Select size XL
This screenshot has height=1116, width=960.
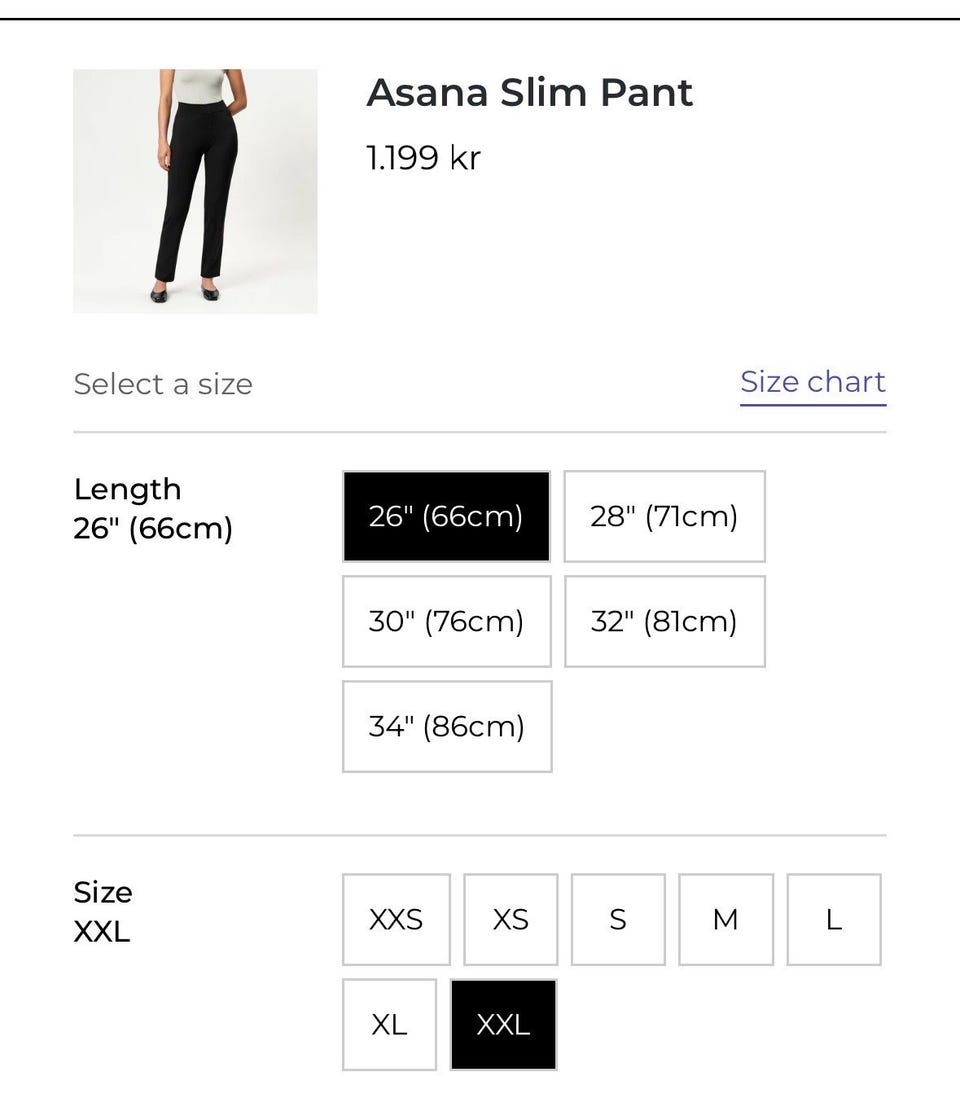(x=389, y=1024)
